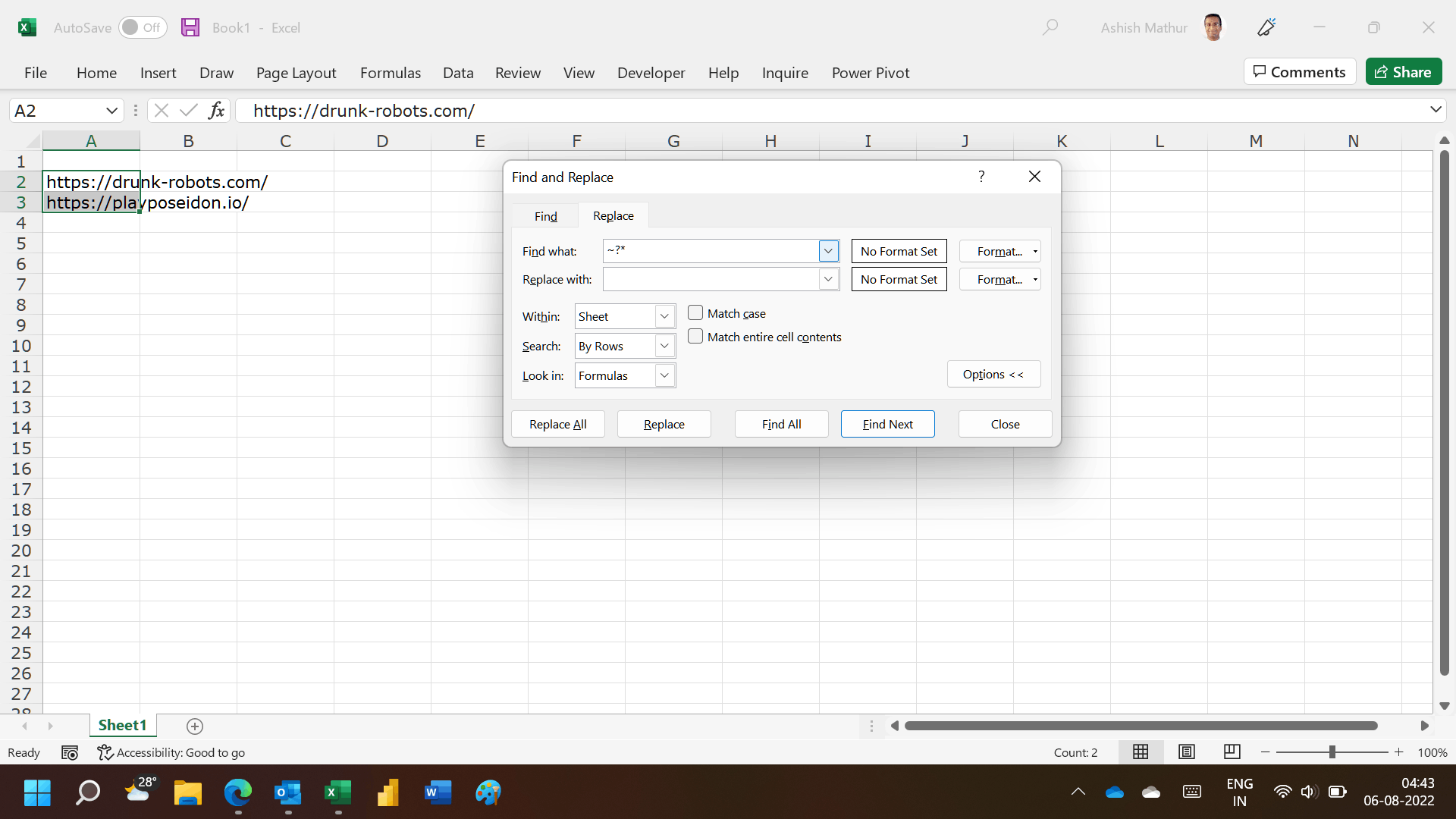
Task: Open Word from the Windows taskbar
Action: [438, 793]
